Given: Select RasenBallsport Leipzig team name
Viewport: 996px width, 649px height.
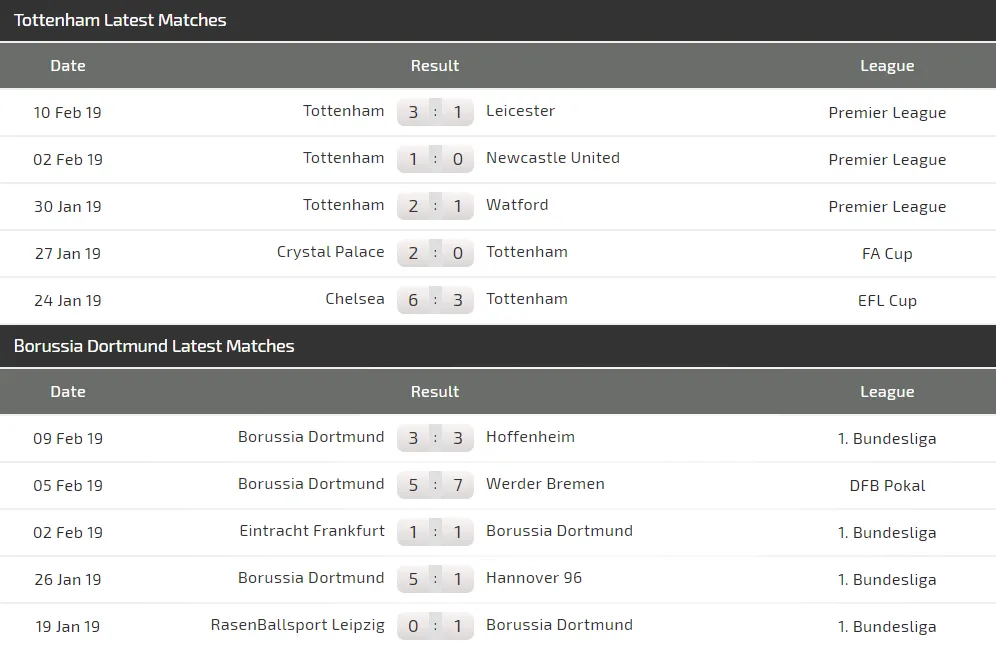Looking at the screenshot, I should (x=297, y=625).
